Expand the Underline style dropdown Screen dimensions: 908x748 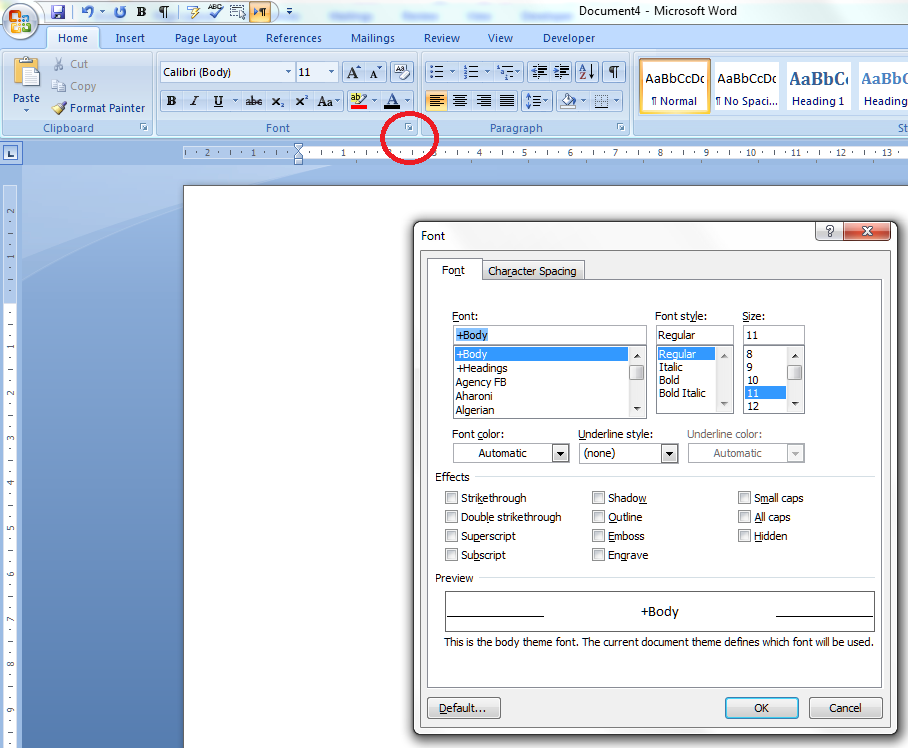click(669, 453)
